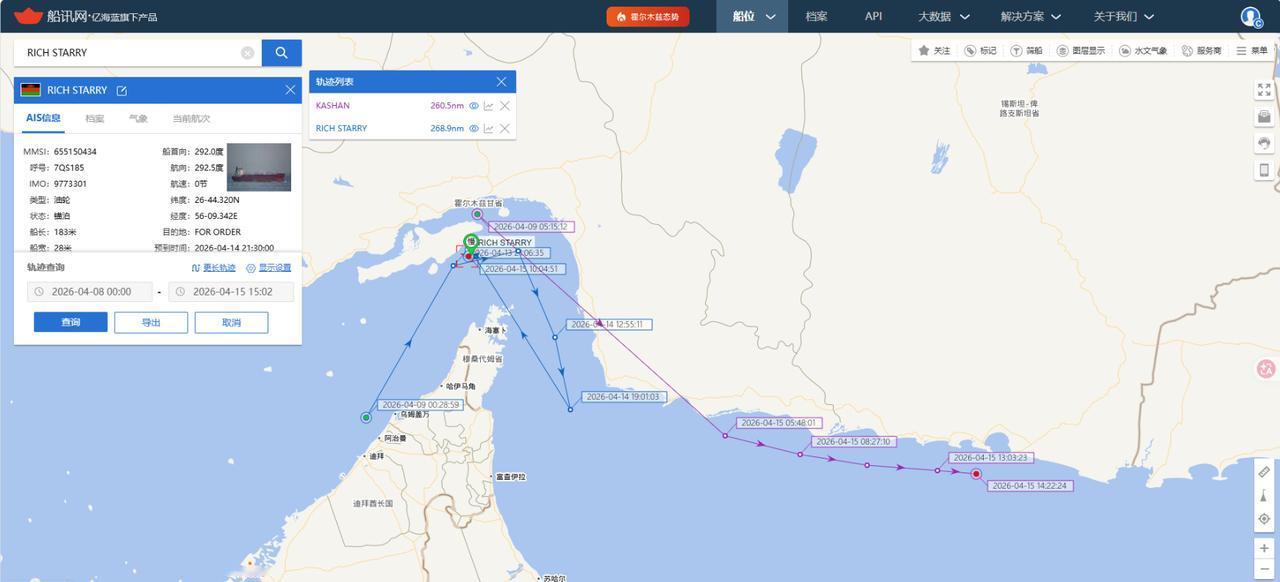The width and height of the screenshot is (1280, 582).
Task: Expand the Big Data dropdown menu
Action: (x=943, y=16)
